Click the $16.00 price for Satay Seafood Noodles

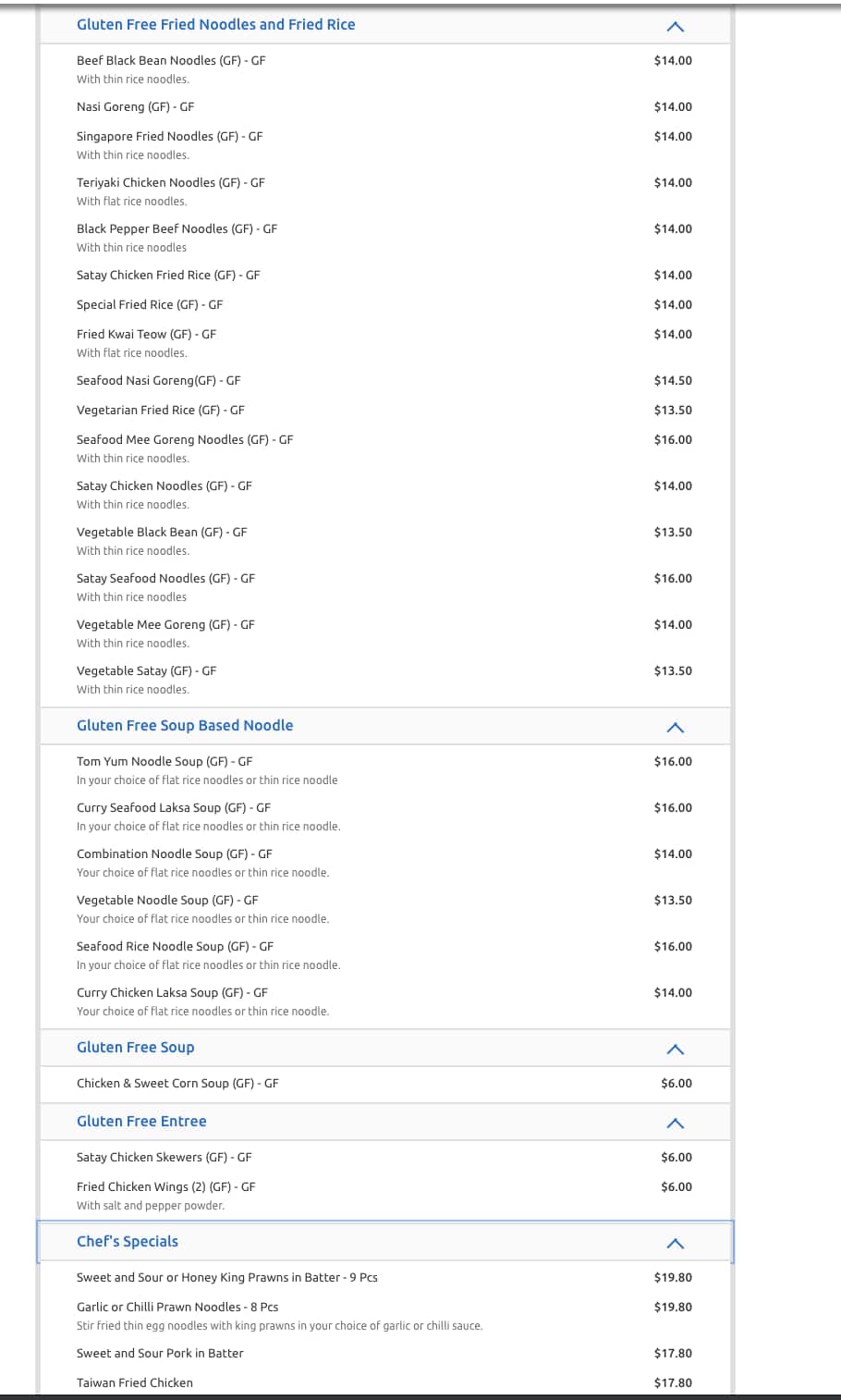coord(673,579)
